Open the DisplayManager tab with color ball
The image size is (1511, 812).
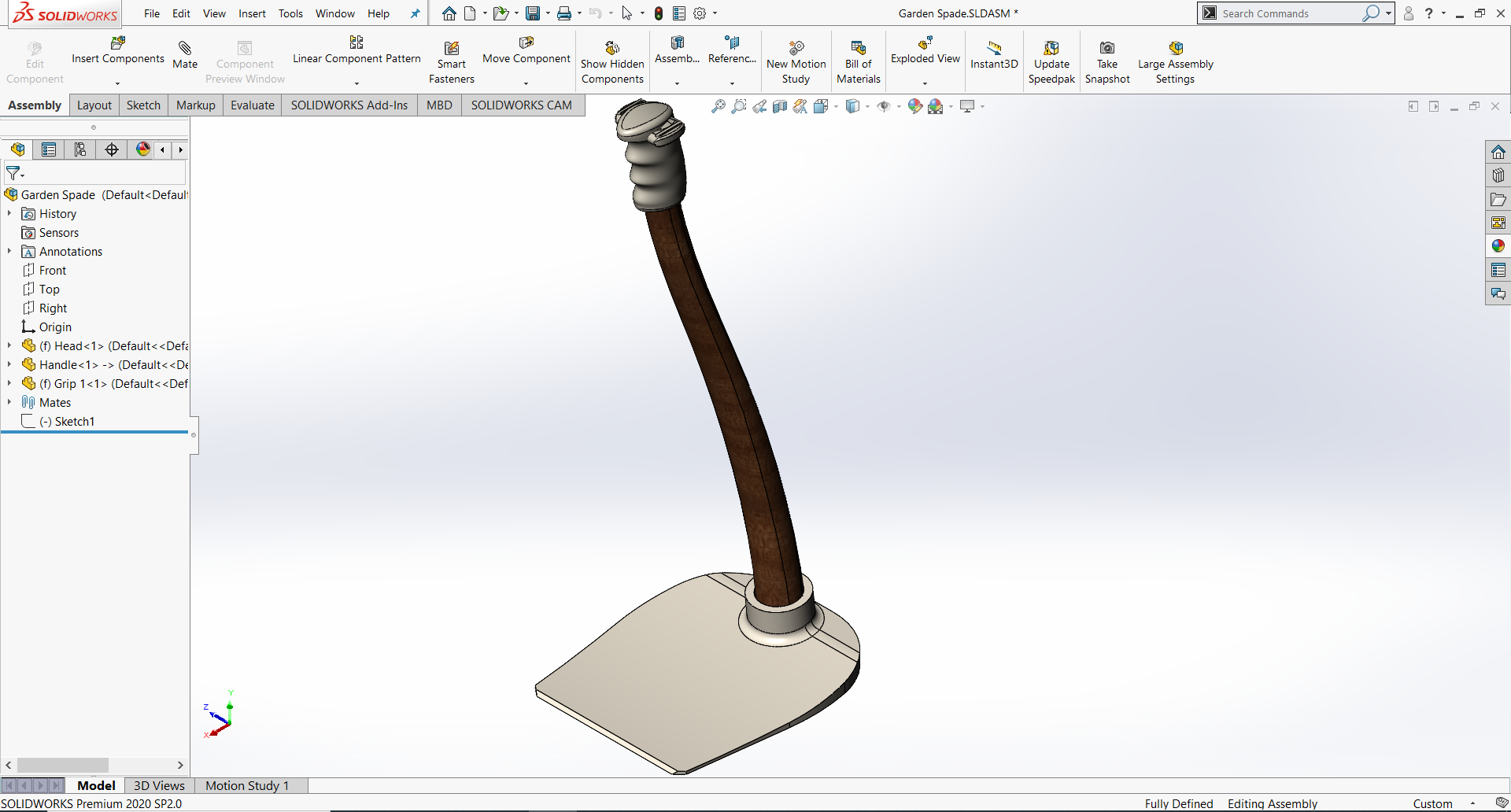(142, 149)
